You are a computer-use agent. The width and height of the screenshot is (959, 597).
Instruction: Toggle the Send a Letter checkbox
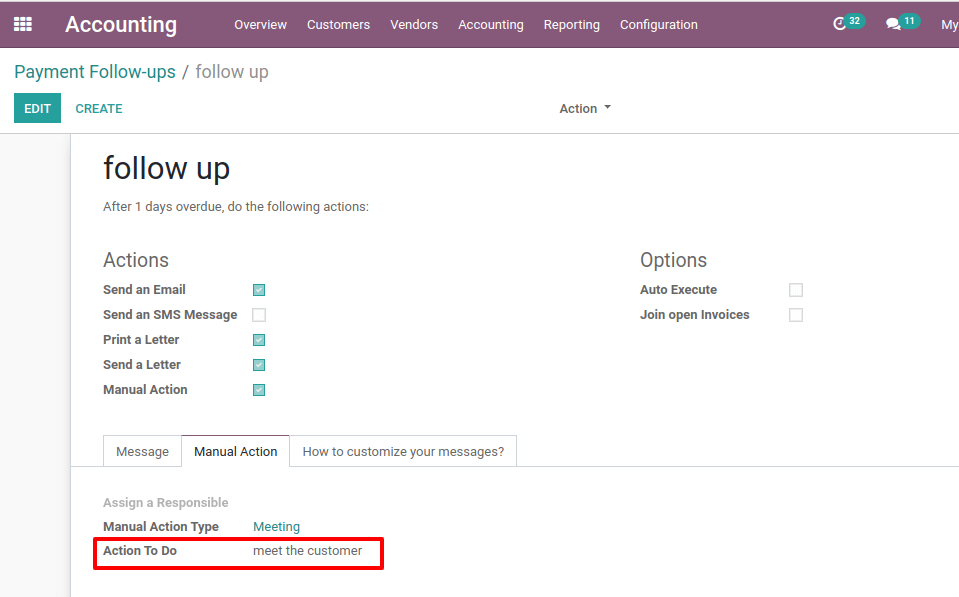pyautogui.click(x=259, y=365)
